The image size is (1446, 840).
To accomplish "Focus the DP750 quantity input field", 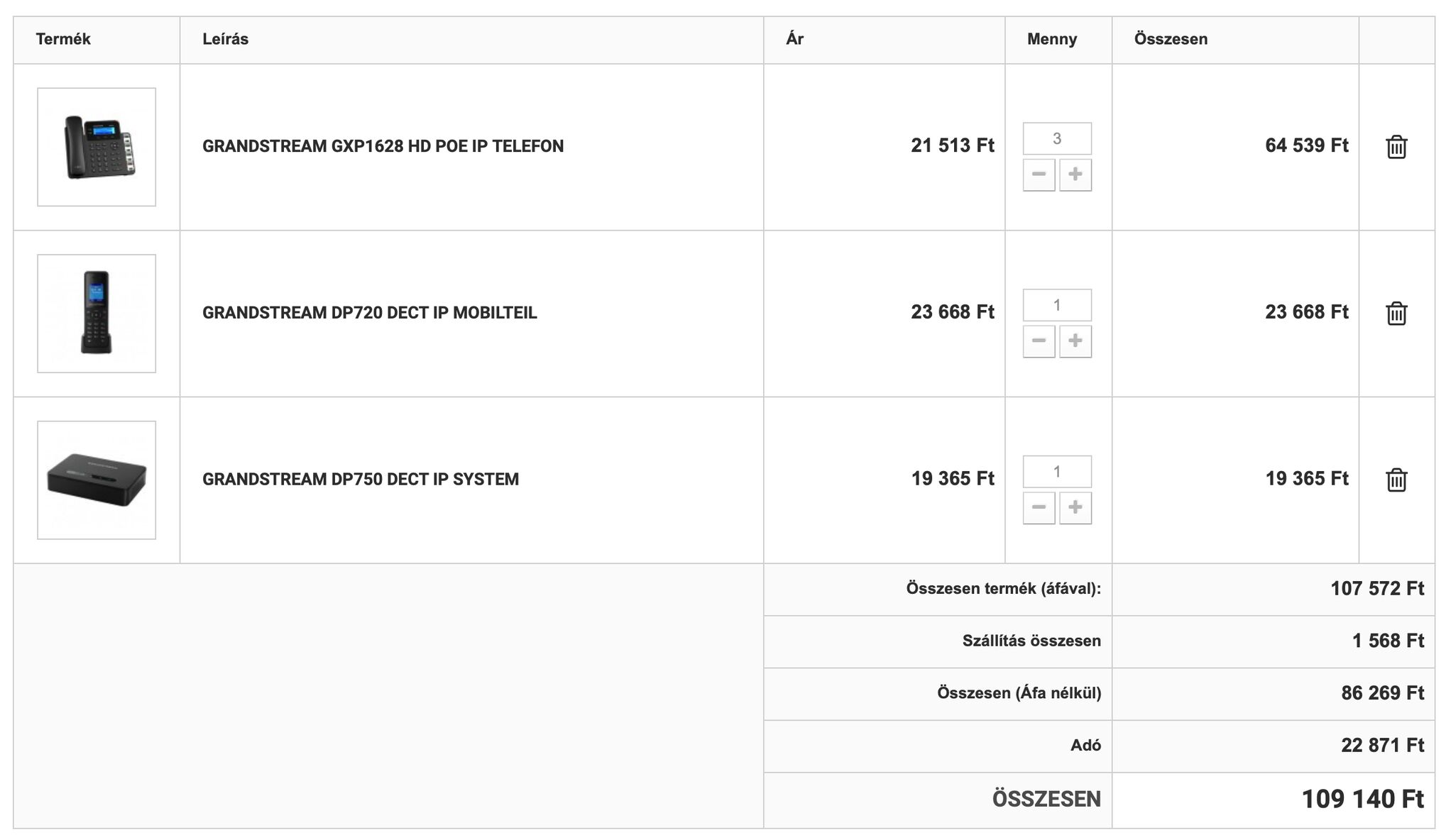I will click(1057, 472).
